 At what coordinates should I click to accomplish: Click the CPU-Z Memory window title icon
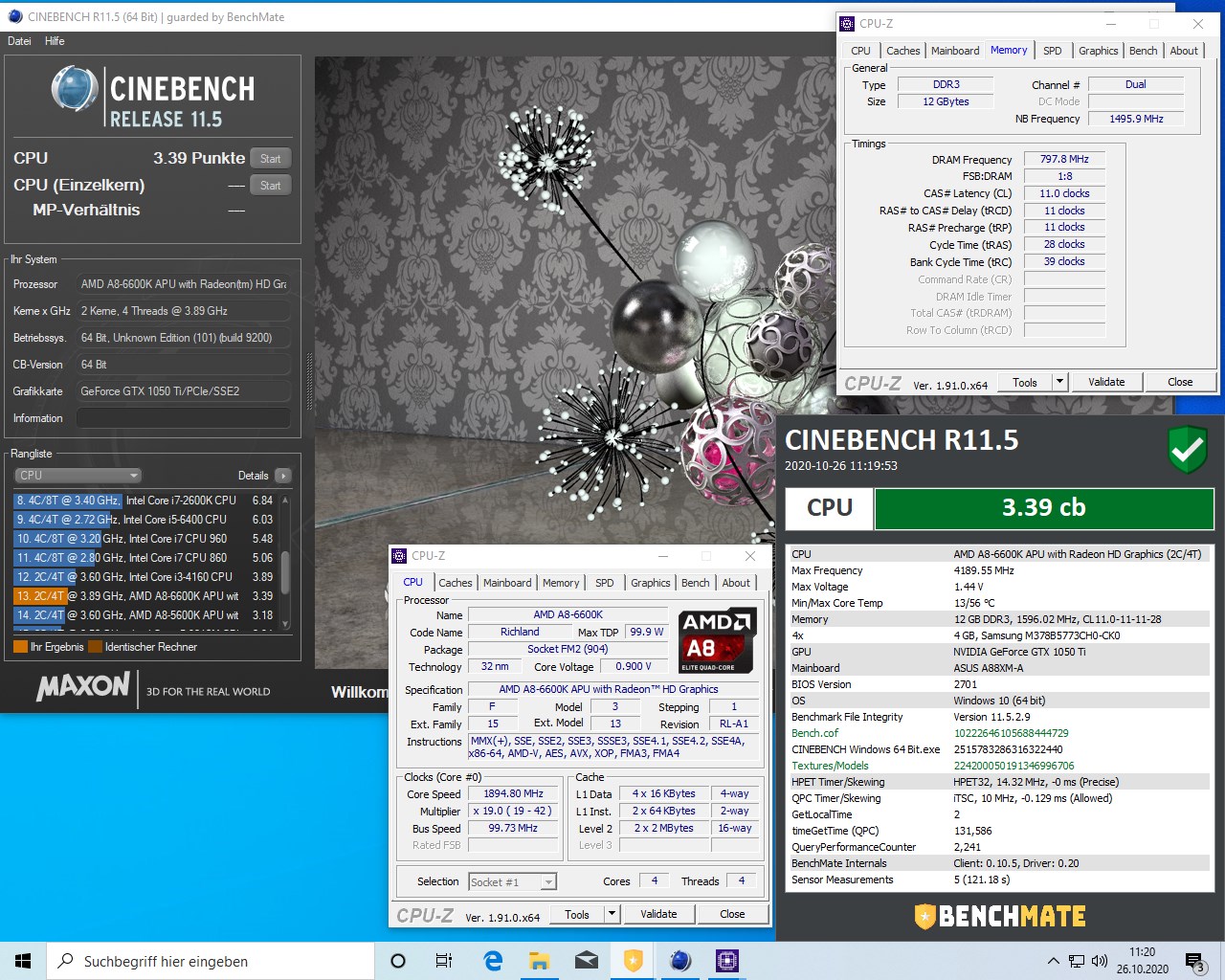847,24
